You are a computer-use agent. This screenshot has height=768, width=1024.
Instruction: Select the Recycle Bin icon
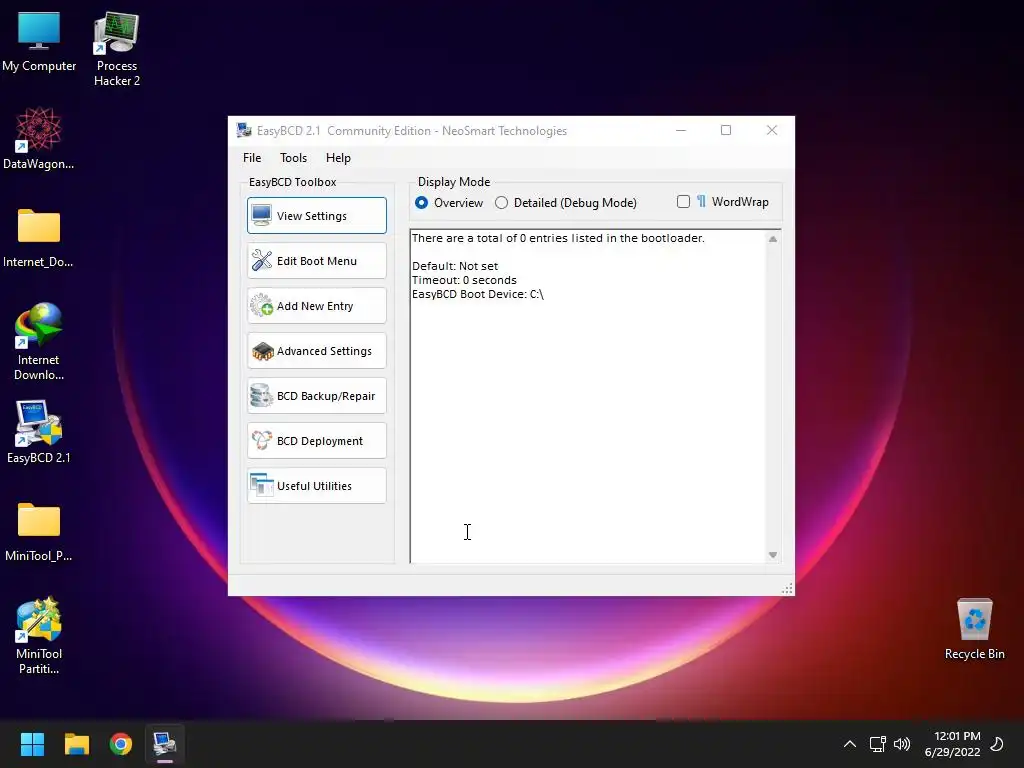coord(974,629)
